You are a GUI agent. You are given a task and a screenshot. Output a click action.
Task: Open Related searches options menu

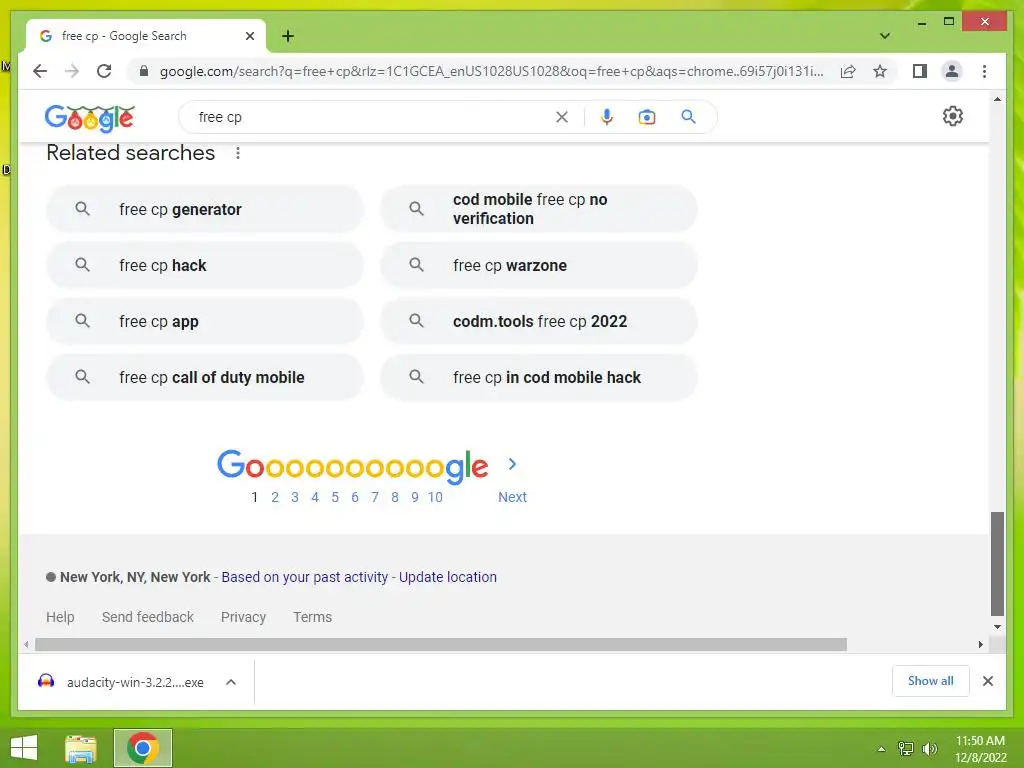(238, 153)
